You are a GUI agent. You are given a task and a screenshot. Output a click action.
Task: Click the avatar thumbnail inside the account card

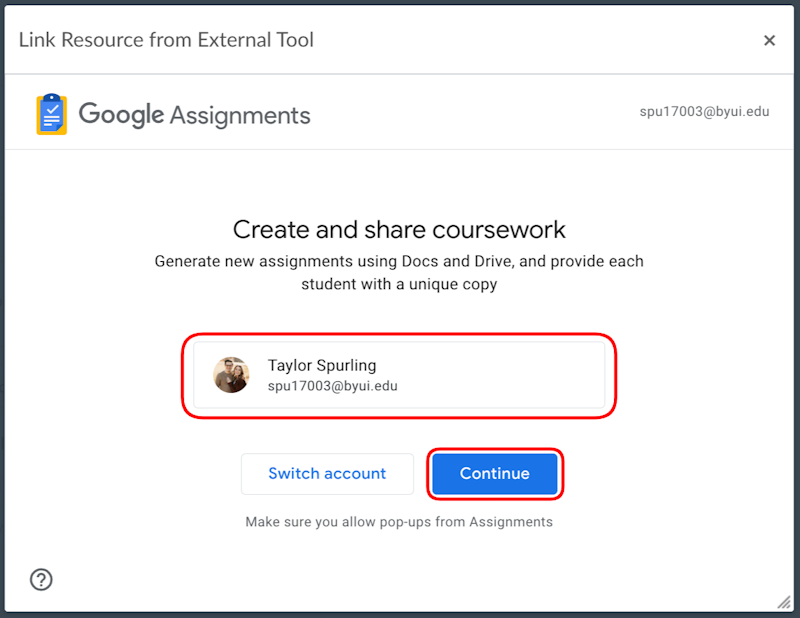232,376
